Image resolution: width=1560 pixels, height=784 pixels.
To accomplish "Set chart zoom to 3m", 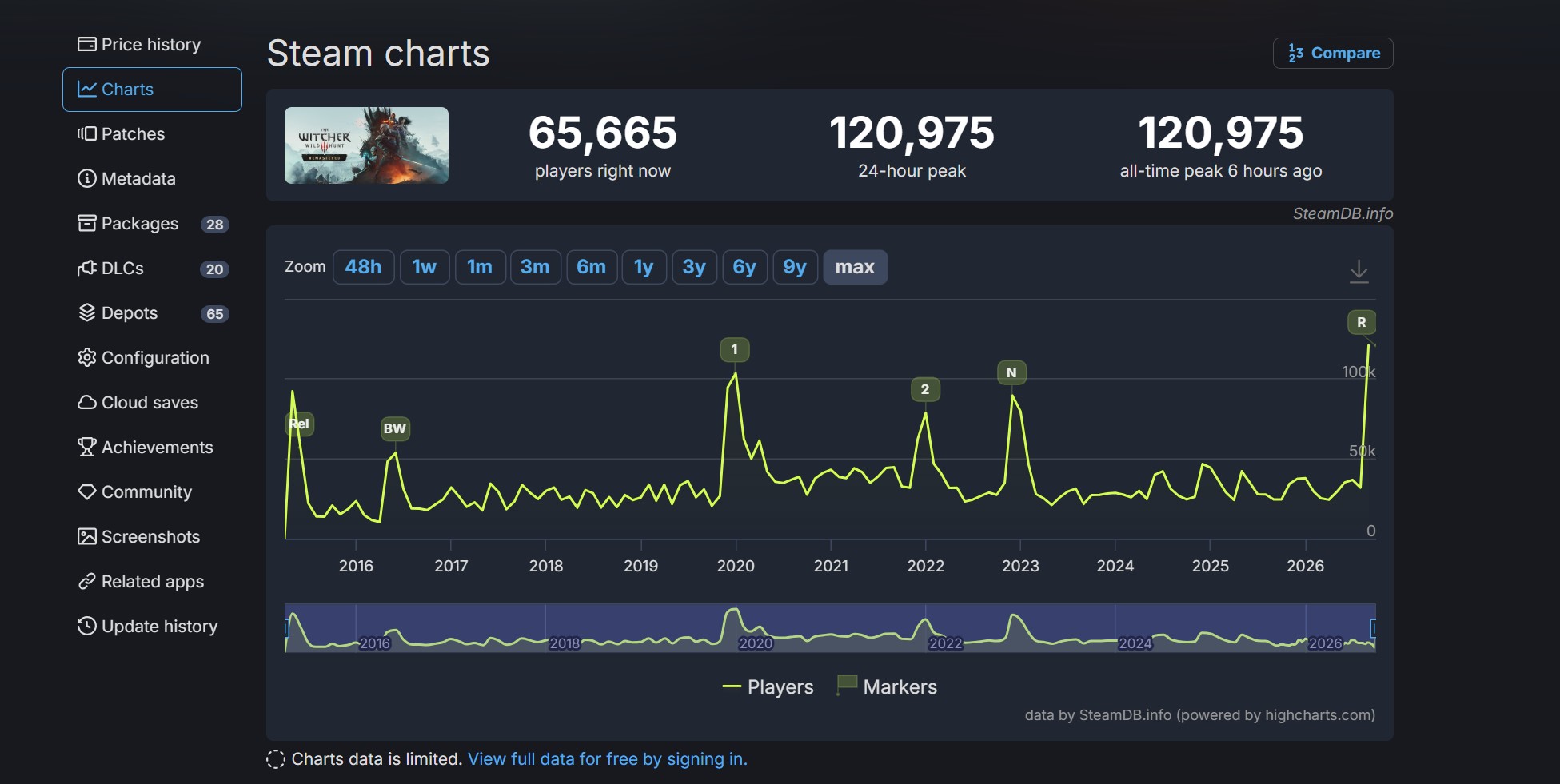I will (x=535, y=267).
